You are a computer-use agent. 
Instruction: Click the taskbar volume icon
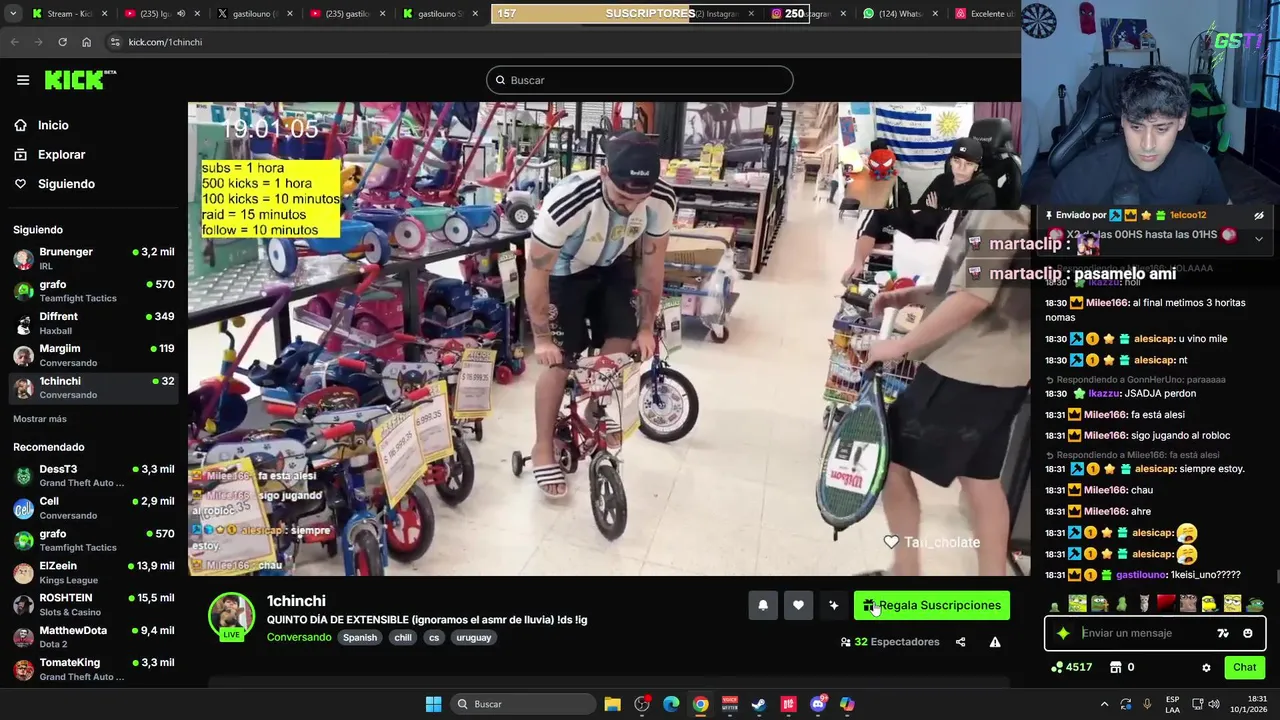click(x=1215, y=704)
